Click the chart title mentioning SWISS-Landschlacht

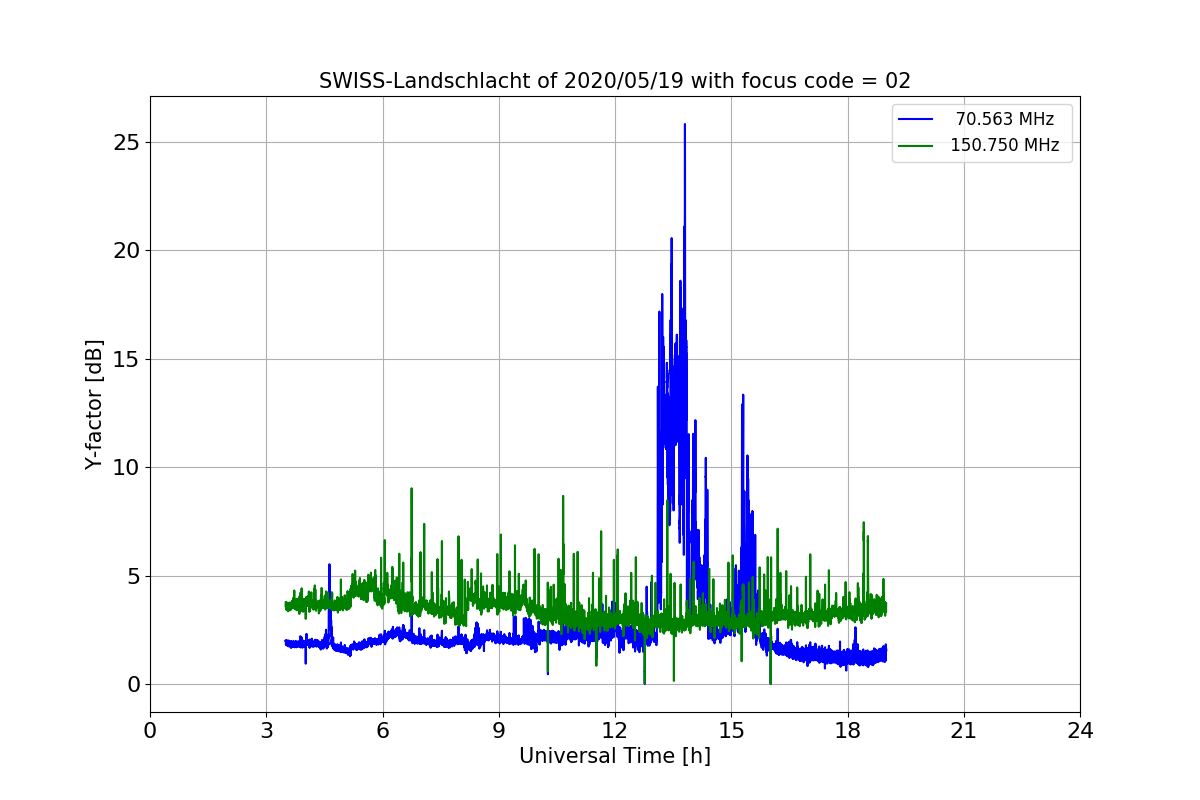pyautogui.click(x=615, y=81)
